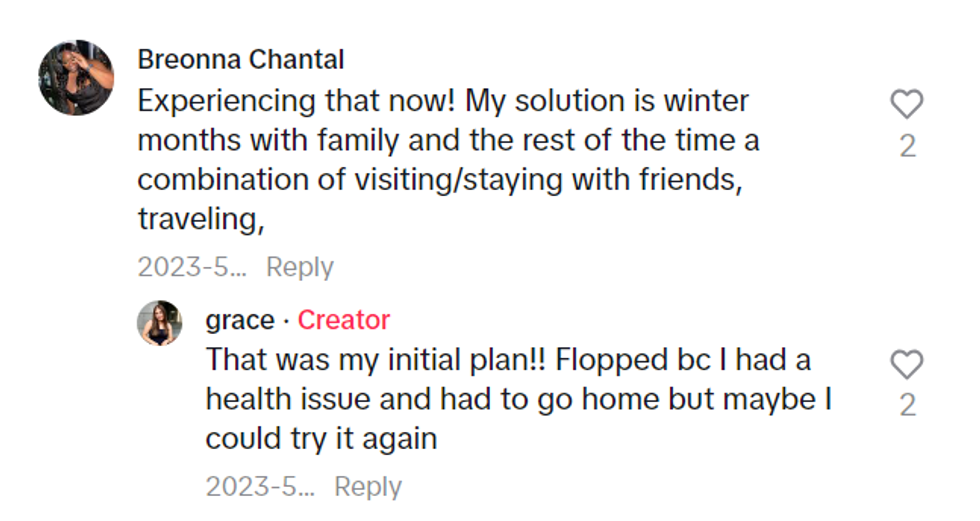Viewport: 980px width, 521px height.
Task: Click the grace username
Action: 239,320
